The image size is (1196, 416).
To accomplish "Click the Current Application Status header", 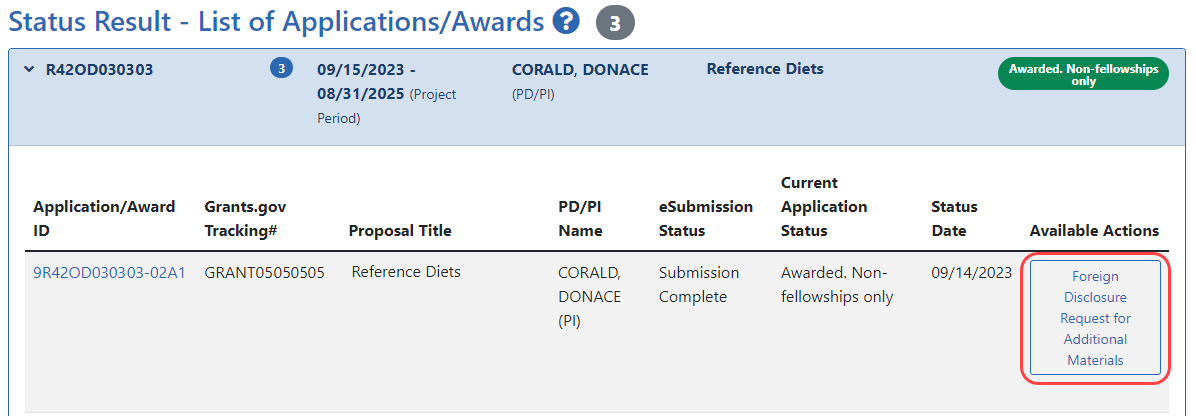I will [823, 207].
